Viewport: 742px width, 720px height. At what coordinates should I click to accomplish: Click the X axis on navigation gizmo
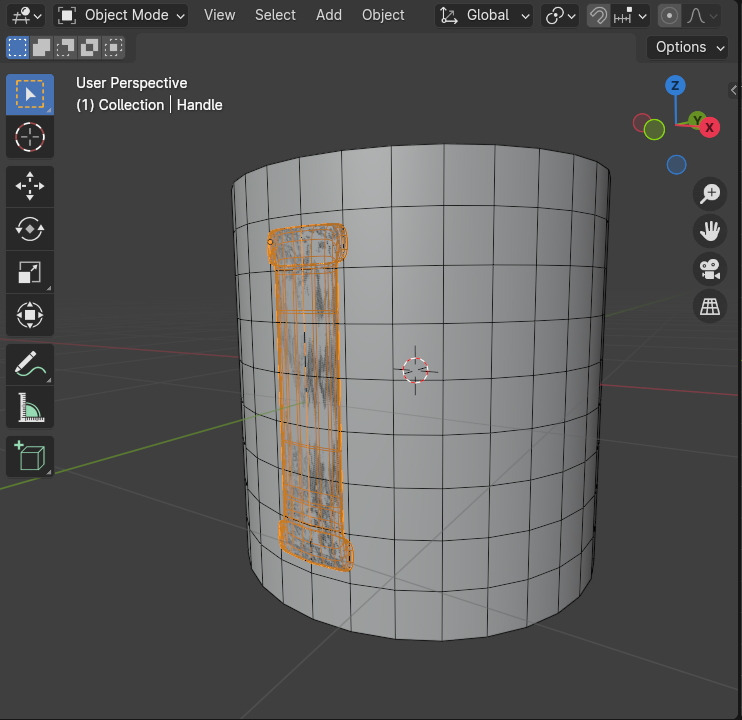pos(709,127)
